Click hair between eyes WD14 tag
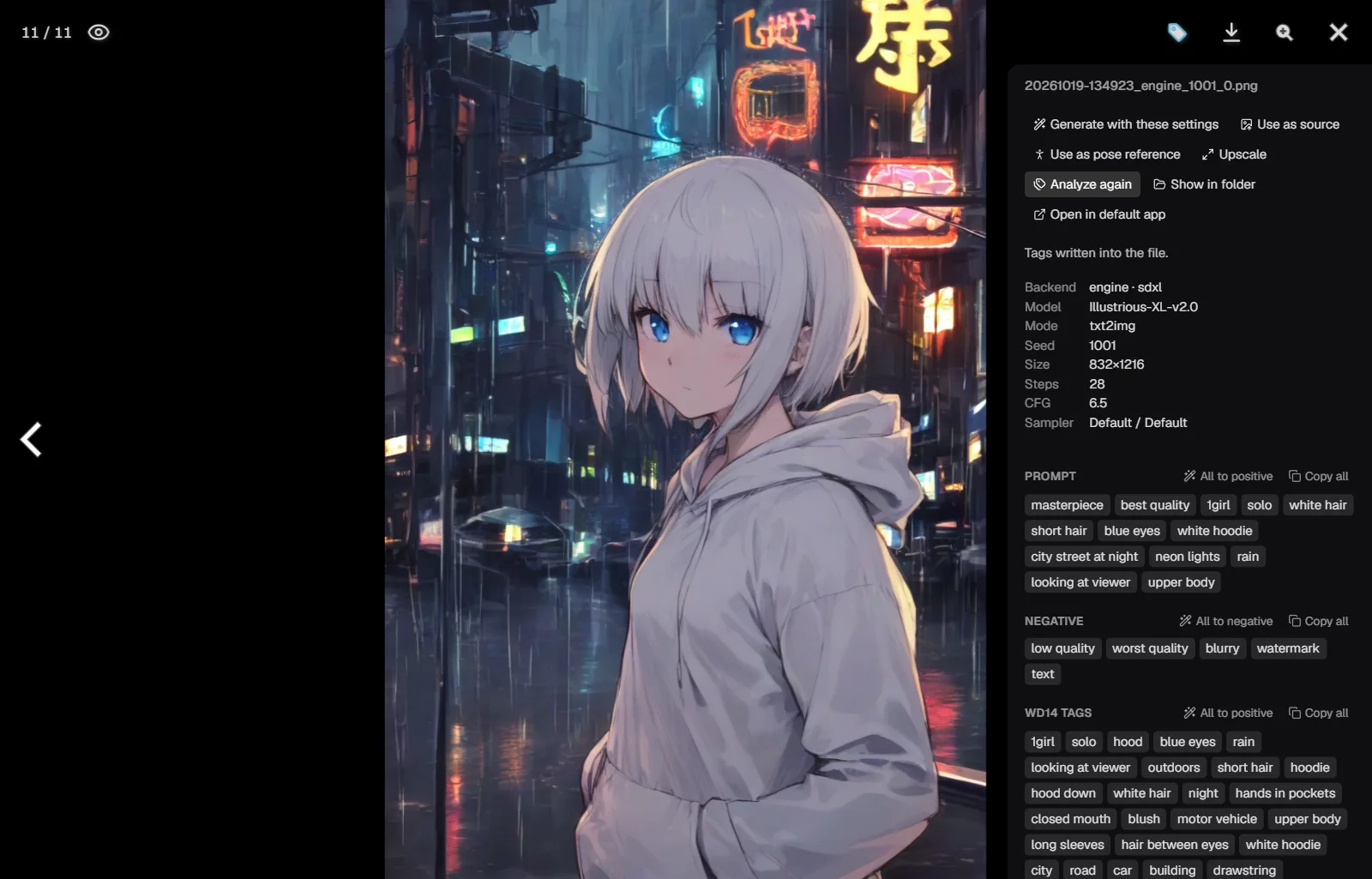The height and width of the screenshot is (879, 1372). (x=1175, y=845)
